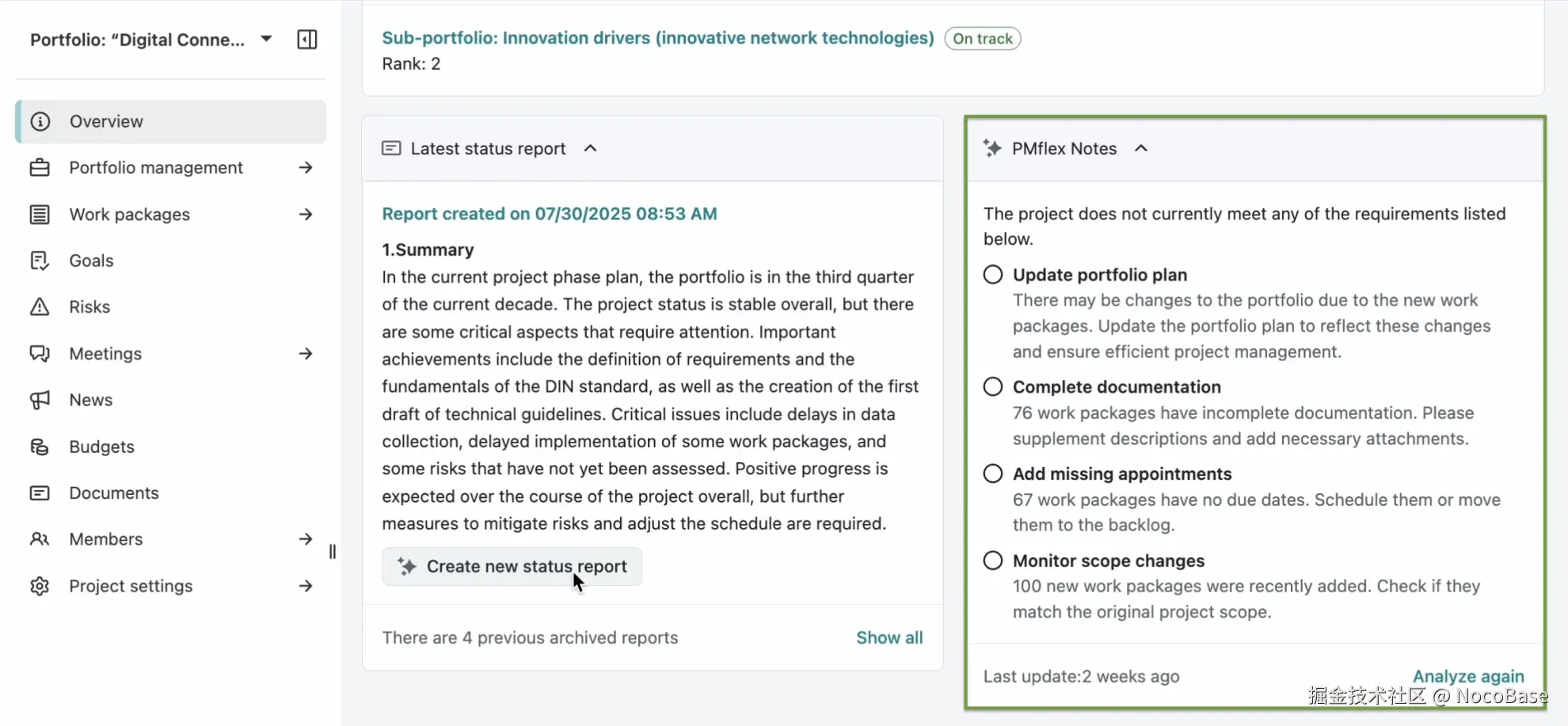Click the PMflex Notes sparkle icon
This screenshot has height=726, width=1568.
pyautogui.click(x=992, y=148)
